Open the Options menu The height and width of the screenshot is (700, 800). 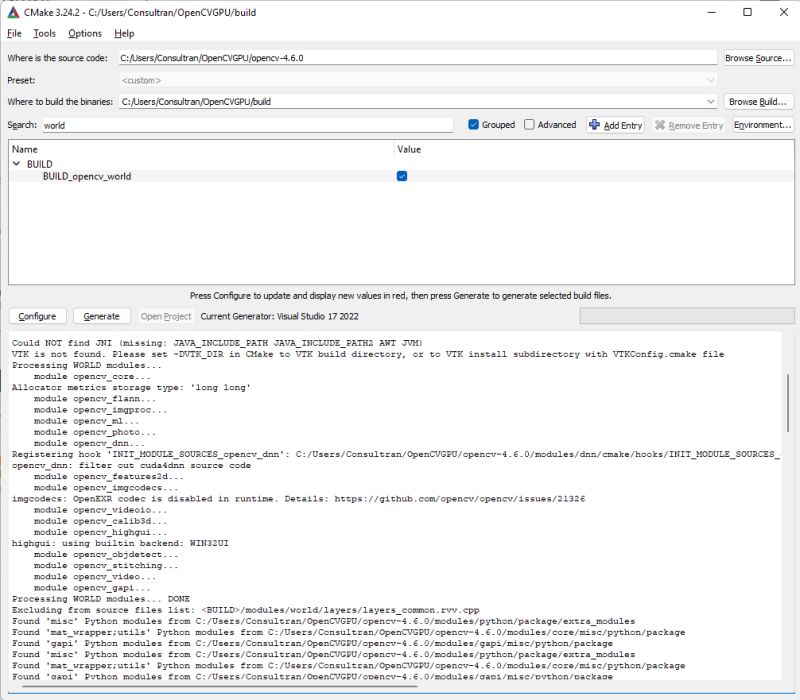click(85, 33)
